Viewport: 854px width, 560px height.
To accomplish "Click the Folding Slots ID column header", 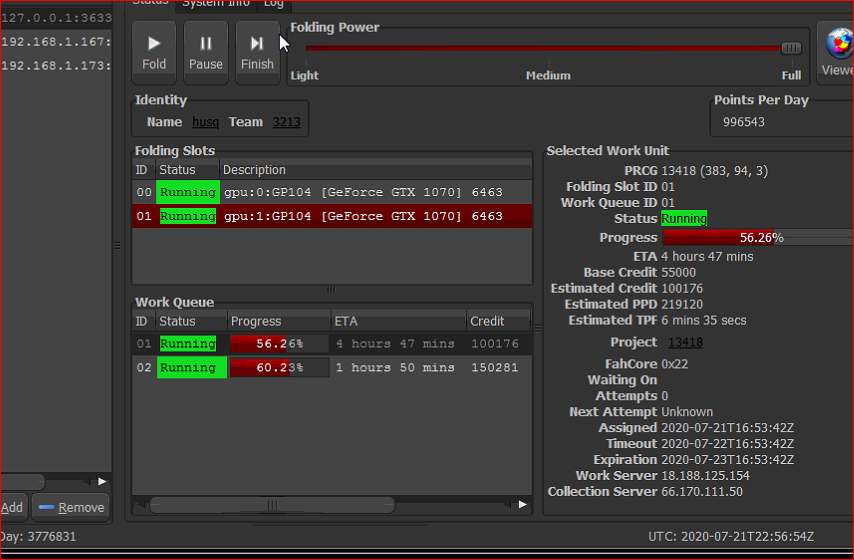I will coord(144,170).
